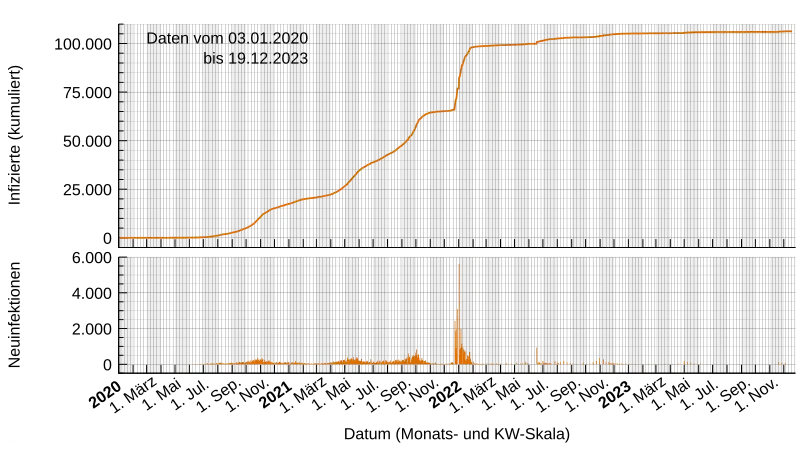Viewport: 800px width, 450px height.
Task: Click the first small bump in the lower chart
Action: 258,359
